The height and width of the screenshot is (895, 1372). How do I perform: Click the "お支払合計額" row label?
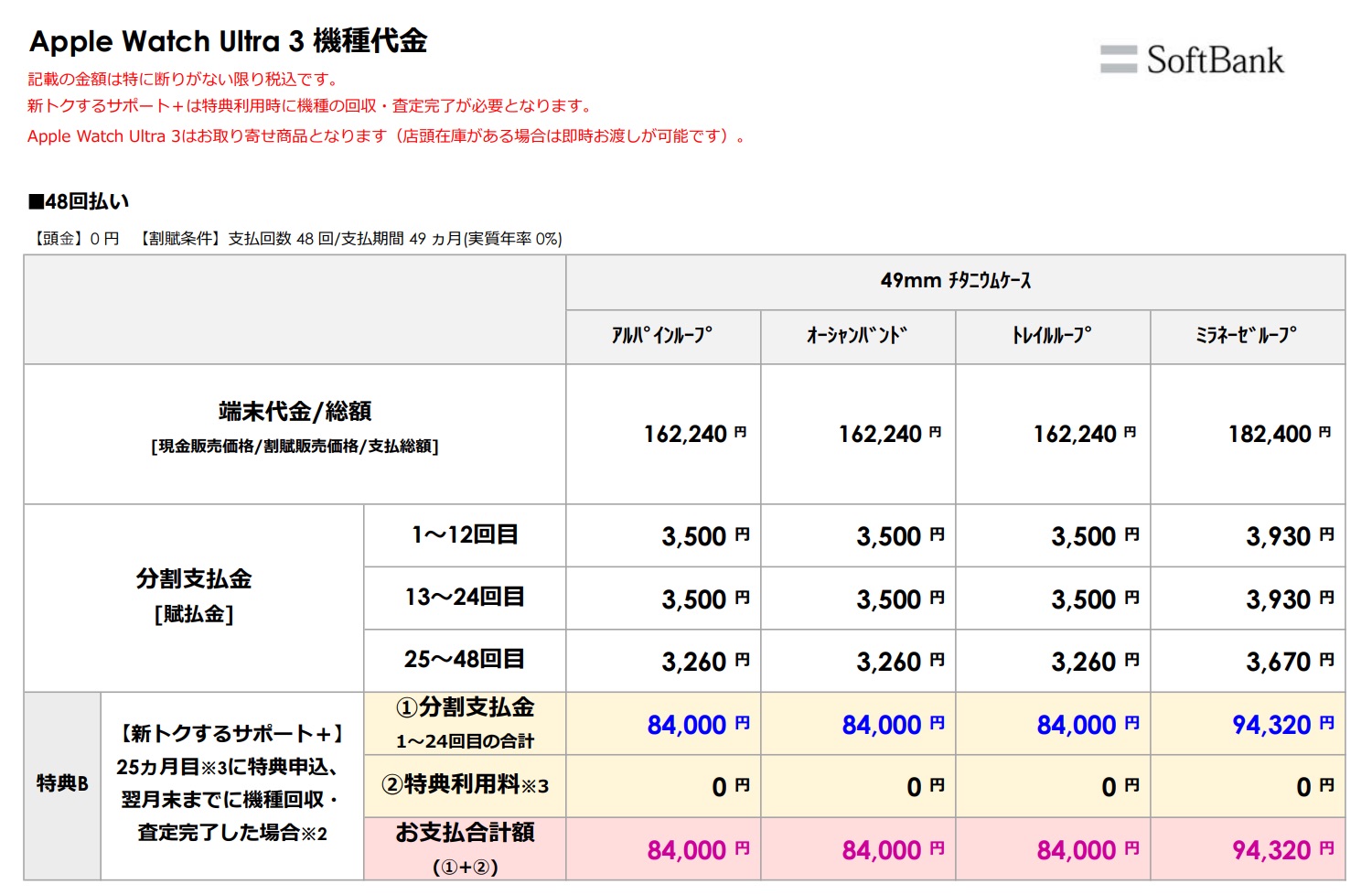[x=465, y=833]
